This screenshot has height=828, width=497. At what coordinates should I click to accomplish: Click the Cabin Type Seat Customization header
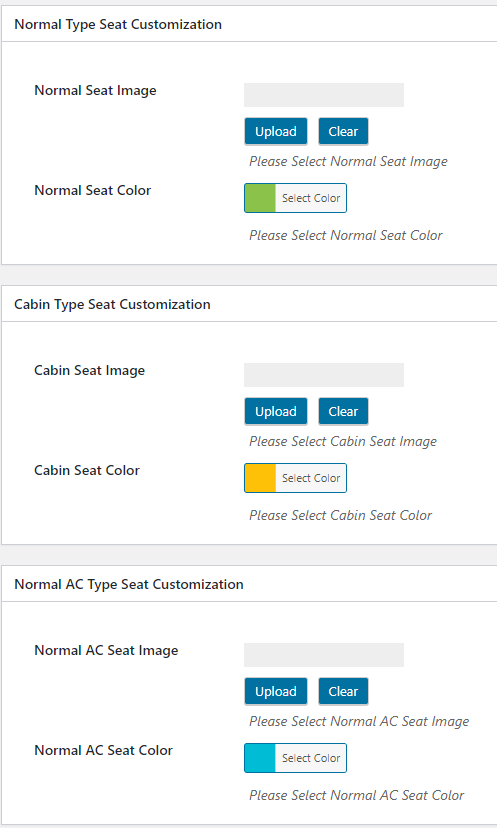click(112, 304)
